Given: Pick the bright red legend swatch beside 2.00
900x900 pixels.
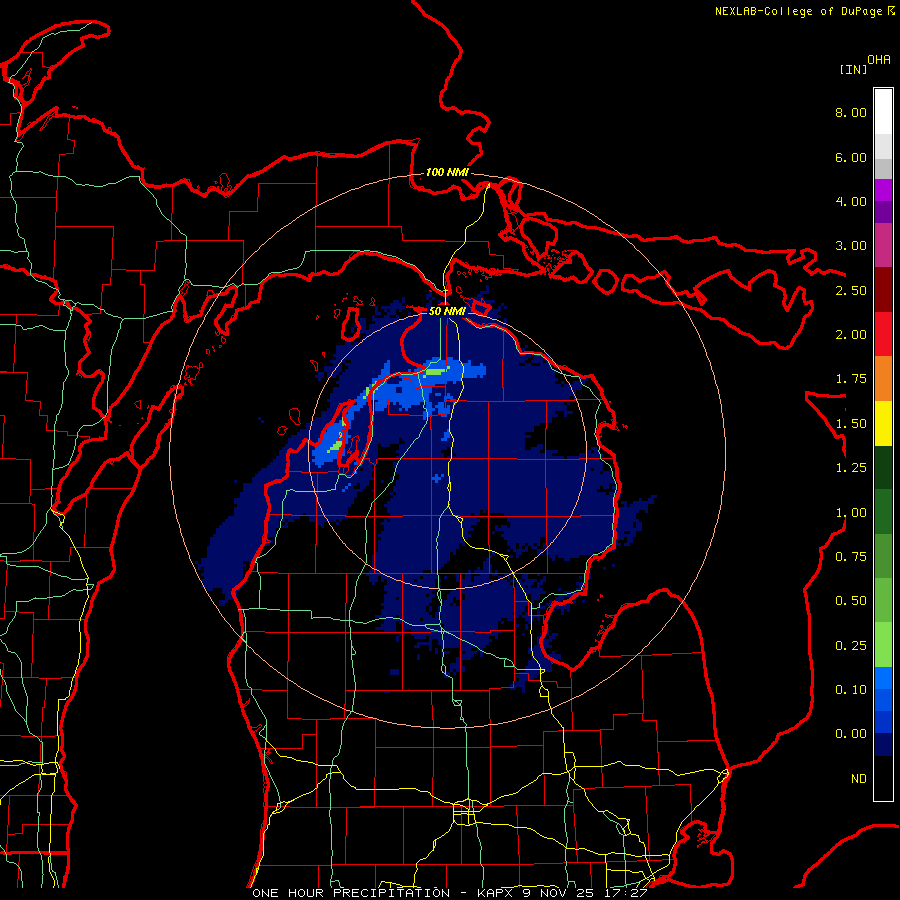Looking at the screenshot, I should point(883,334).
